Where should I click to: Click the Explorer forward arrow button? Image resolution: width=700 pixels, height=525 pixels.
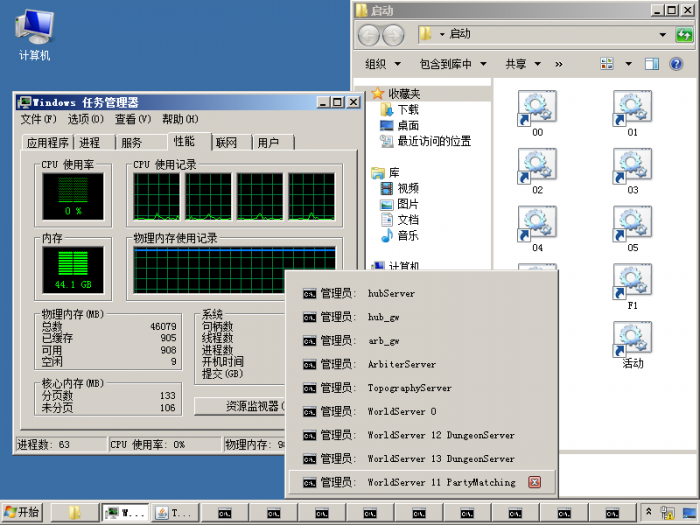(393, 35)
